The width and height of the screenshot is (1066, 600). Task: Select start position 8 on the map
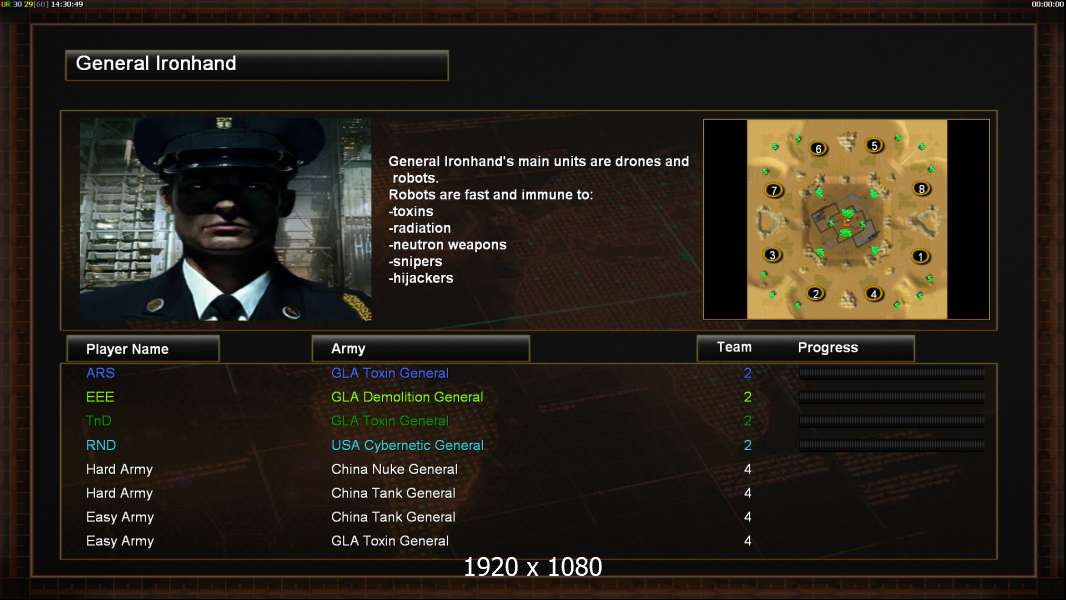pos(921,188)
